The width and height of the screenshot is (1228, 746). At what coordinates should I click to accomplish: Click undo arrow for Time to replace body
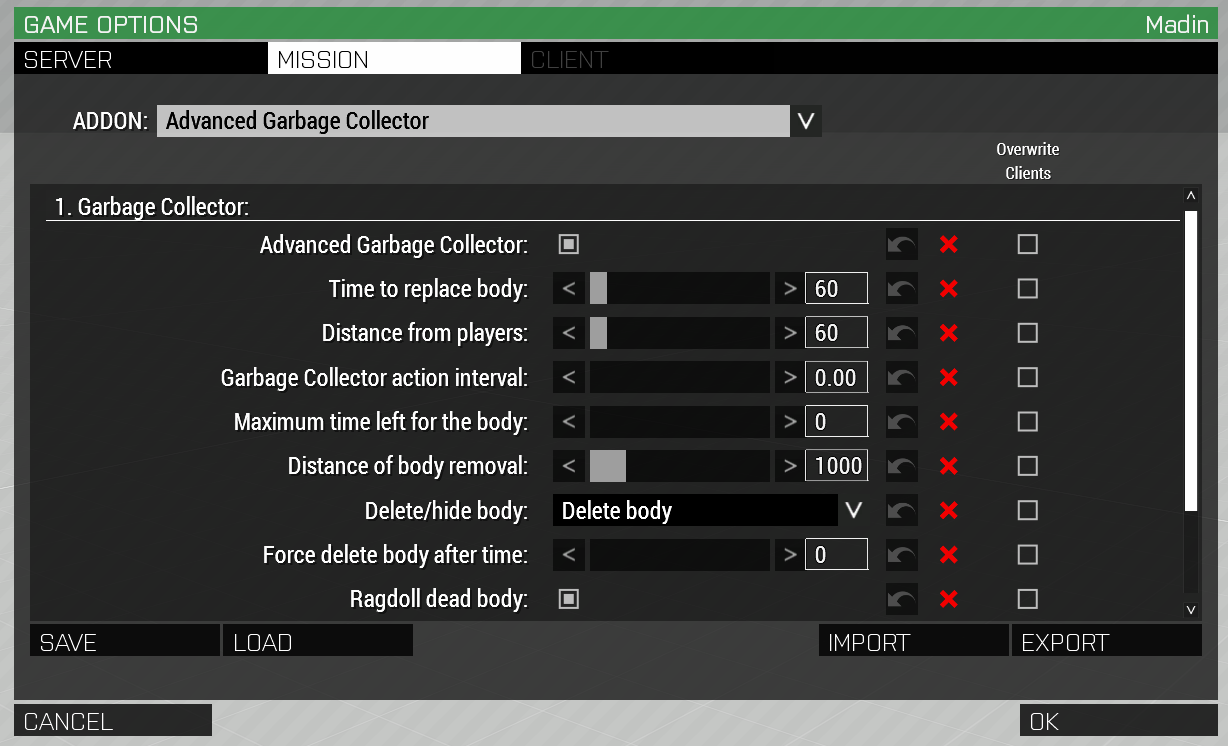tap(901, 289)
